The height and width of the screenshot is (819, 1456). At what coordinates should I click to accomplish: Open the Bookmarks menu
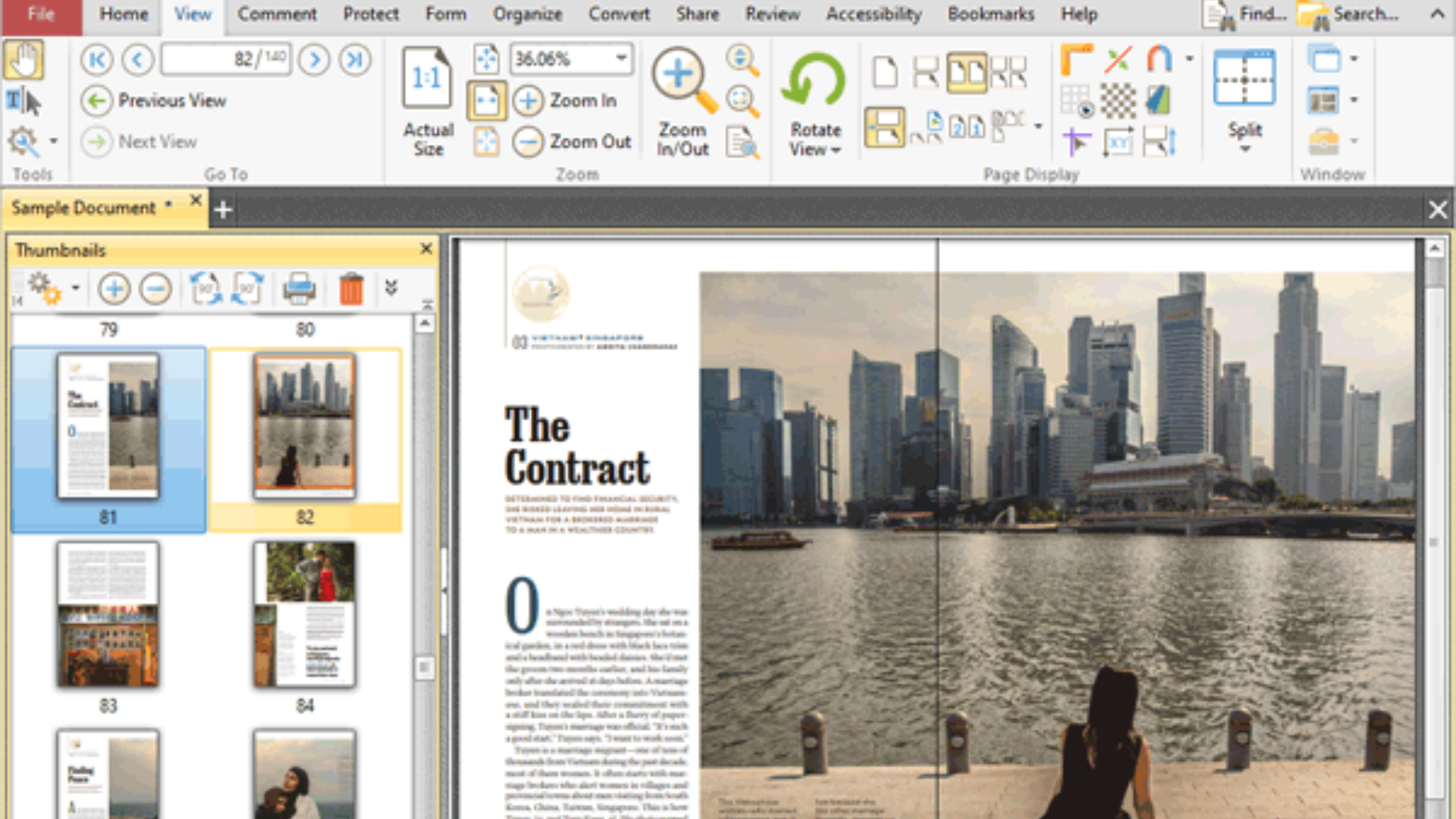990,14
